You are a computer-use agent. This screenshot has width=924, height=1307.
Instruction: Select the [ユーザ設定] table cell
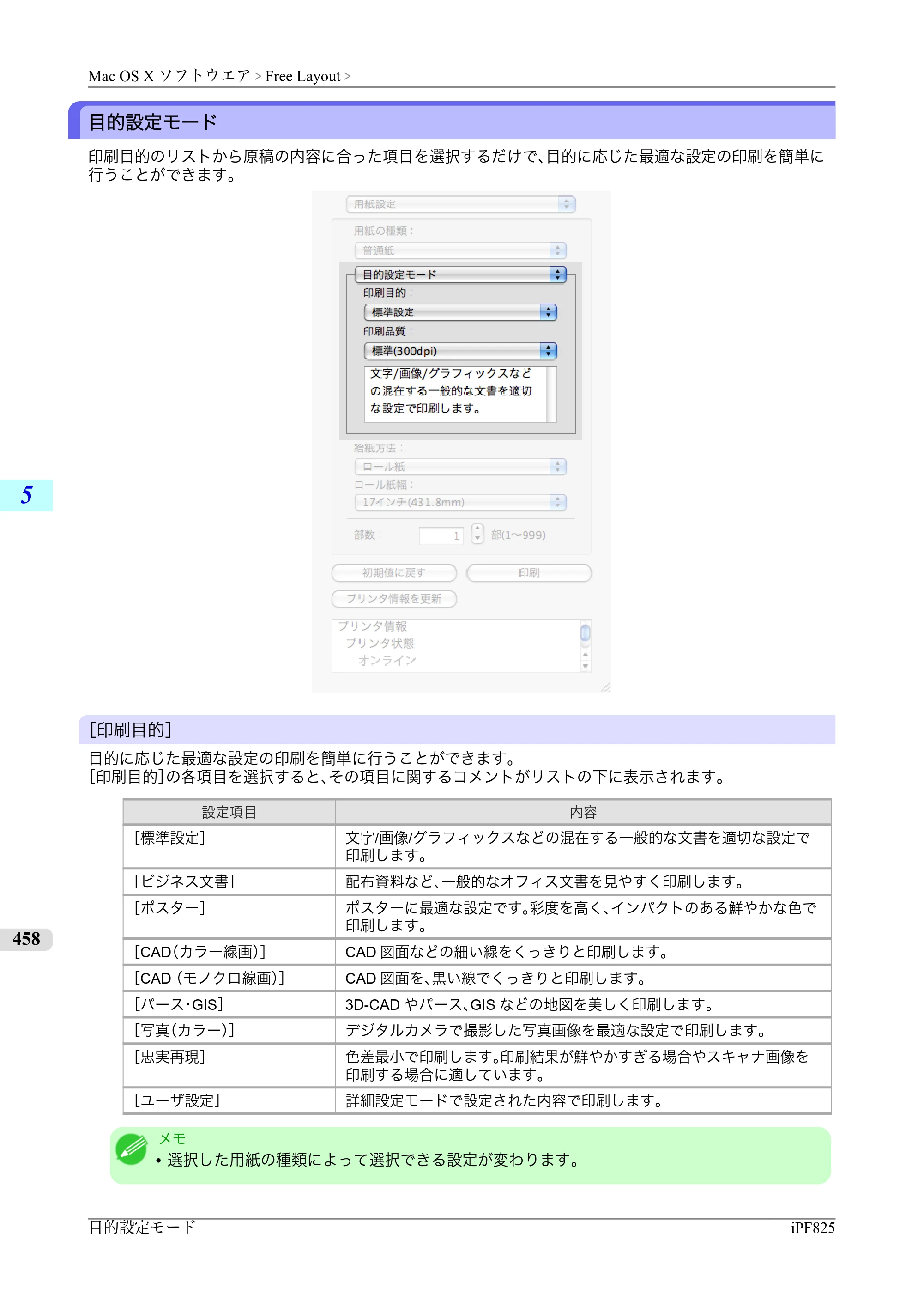(229, 1100)
